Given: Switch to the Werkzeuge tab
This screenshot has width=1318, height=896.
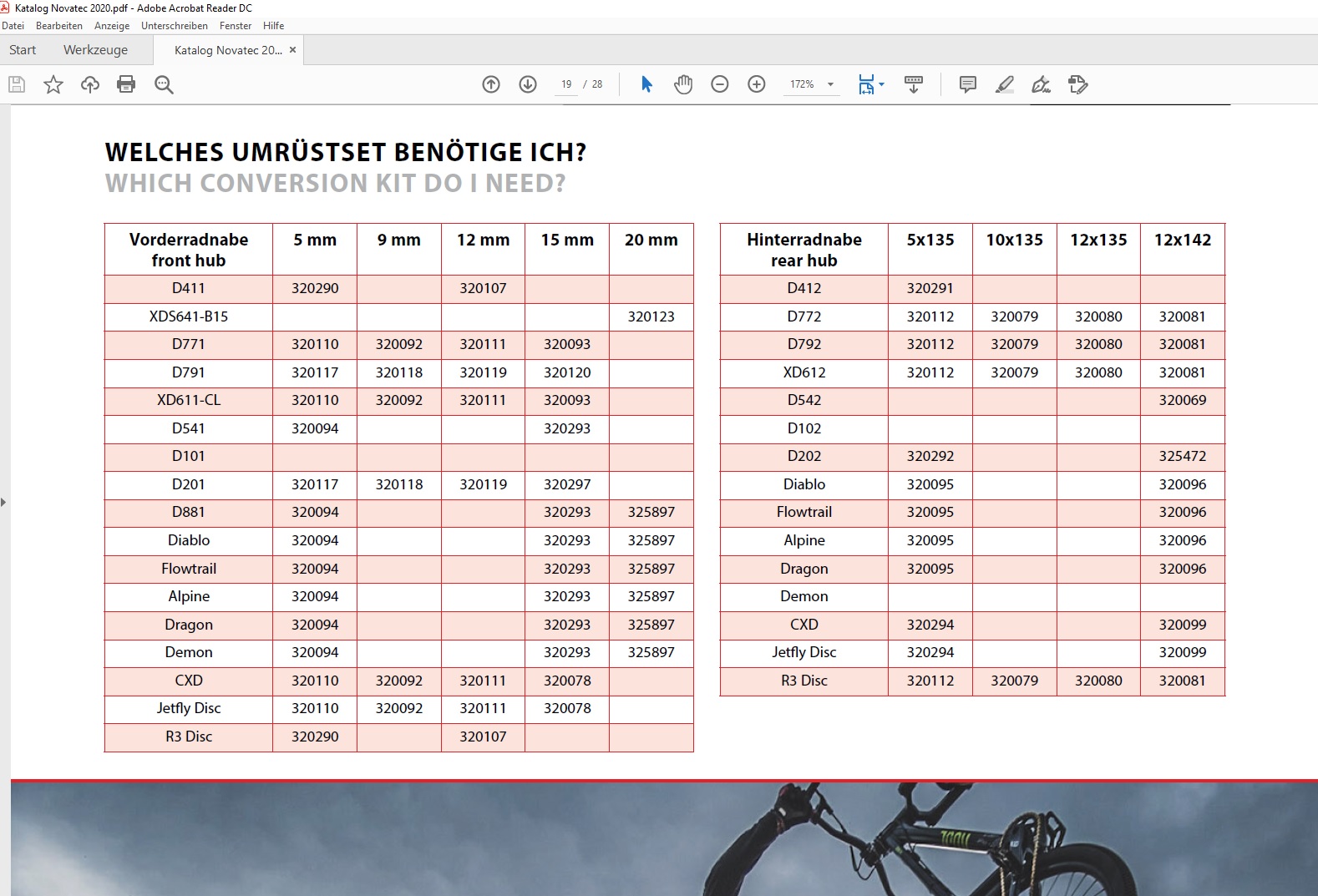Looking at the screenshot, I should 96,50.
